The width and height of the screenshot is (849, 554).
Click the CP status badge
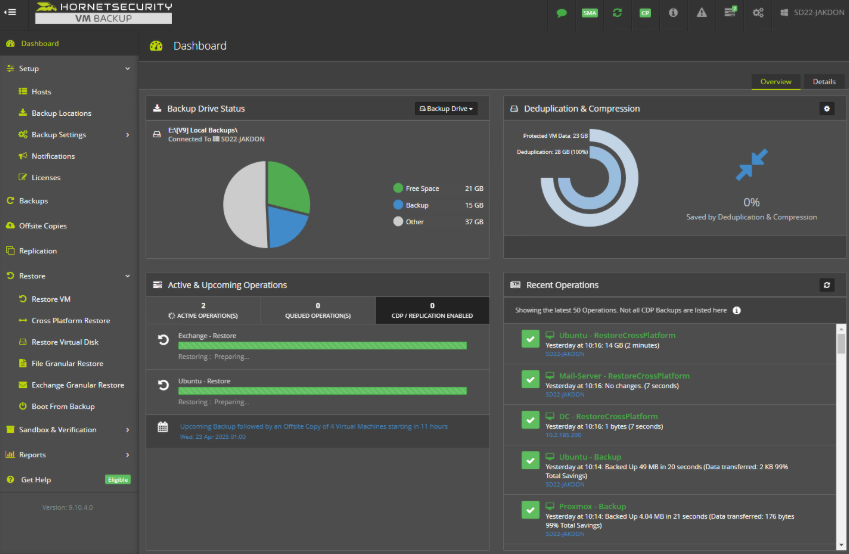(645, 13)
